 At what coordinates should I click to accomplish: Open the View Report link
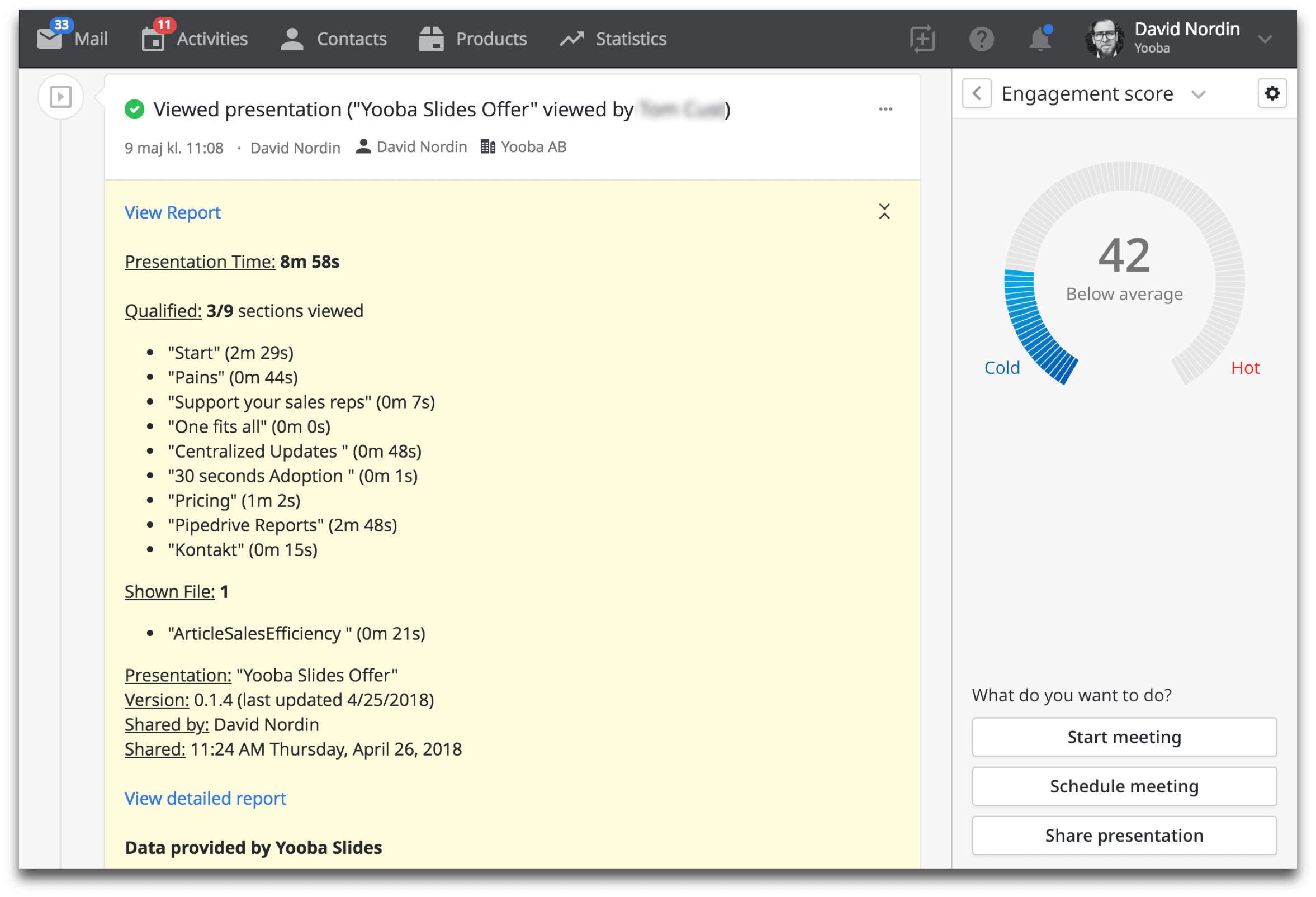173,213
